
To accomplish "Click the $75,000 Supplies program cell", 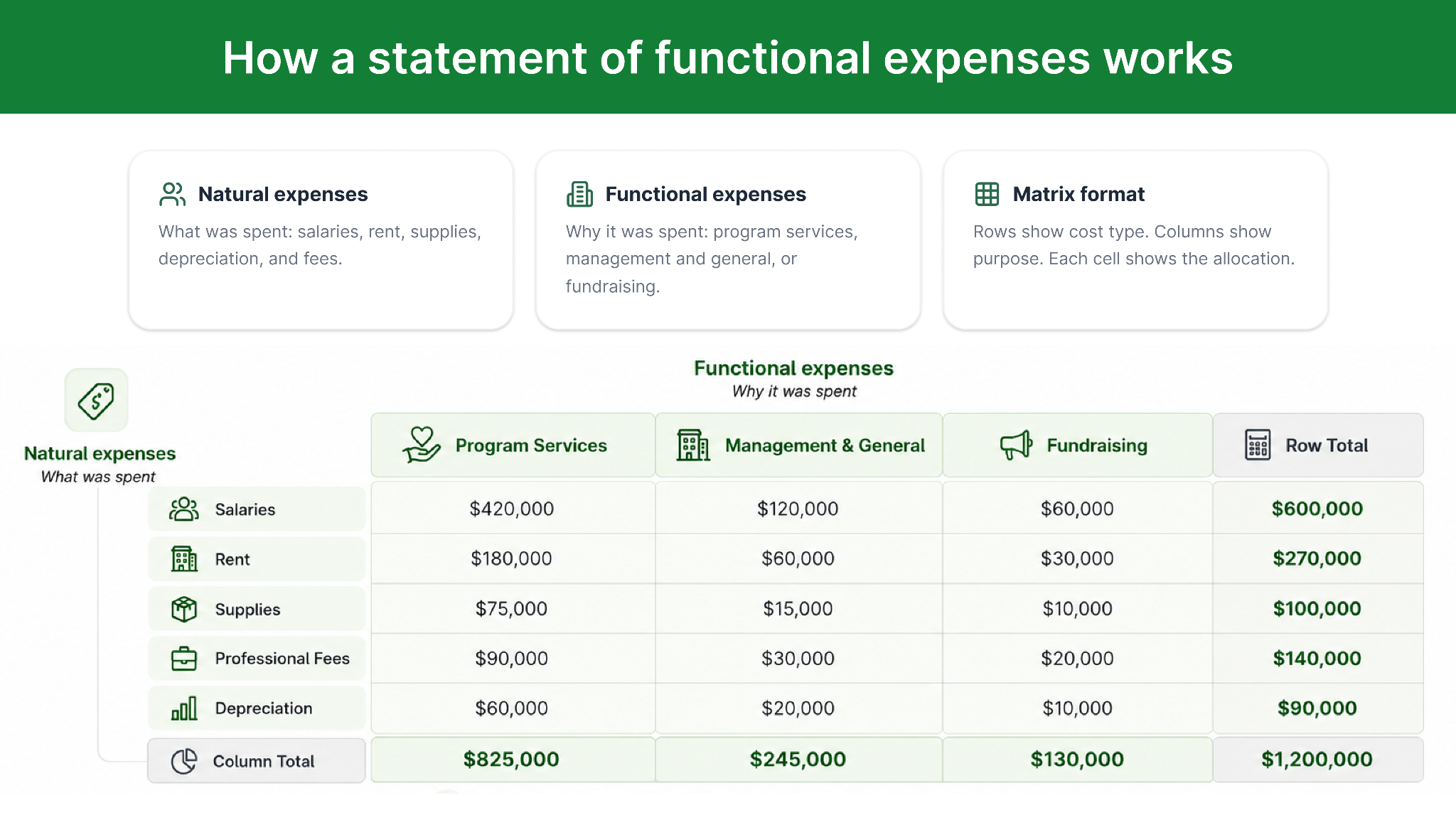I will [x=512, y=609].
